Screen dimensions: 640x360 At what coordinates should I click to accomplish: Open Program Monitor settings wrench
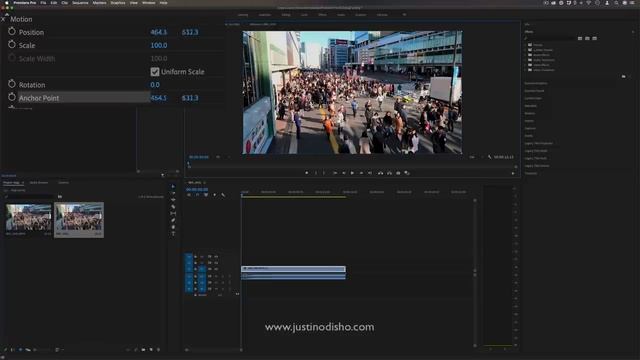[489, 157]
